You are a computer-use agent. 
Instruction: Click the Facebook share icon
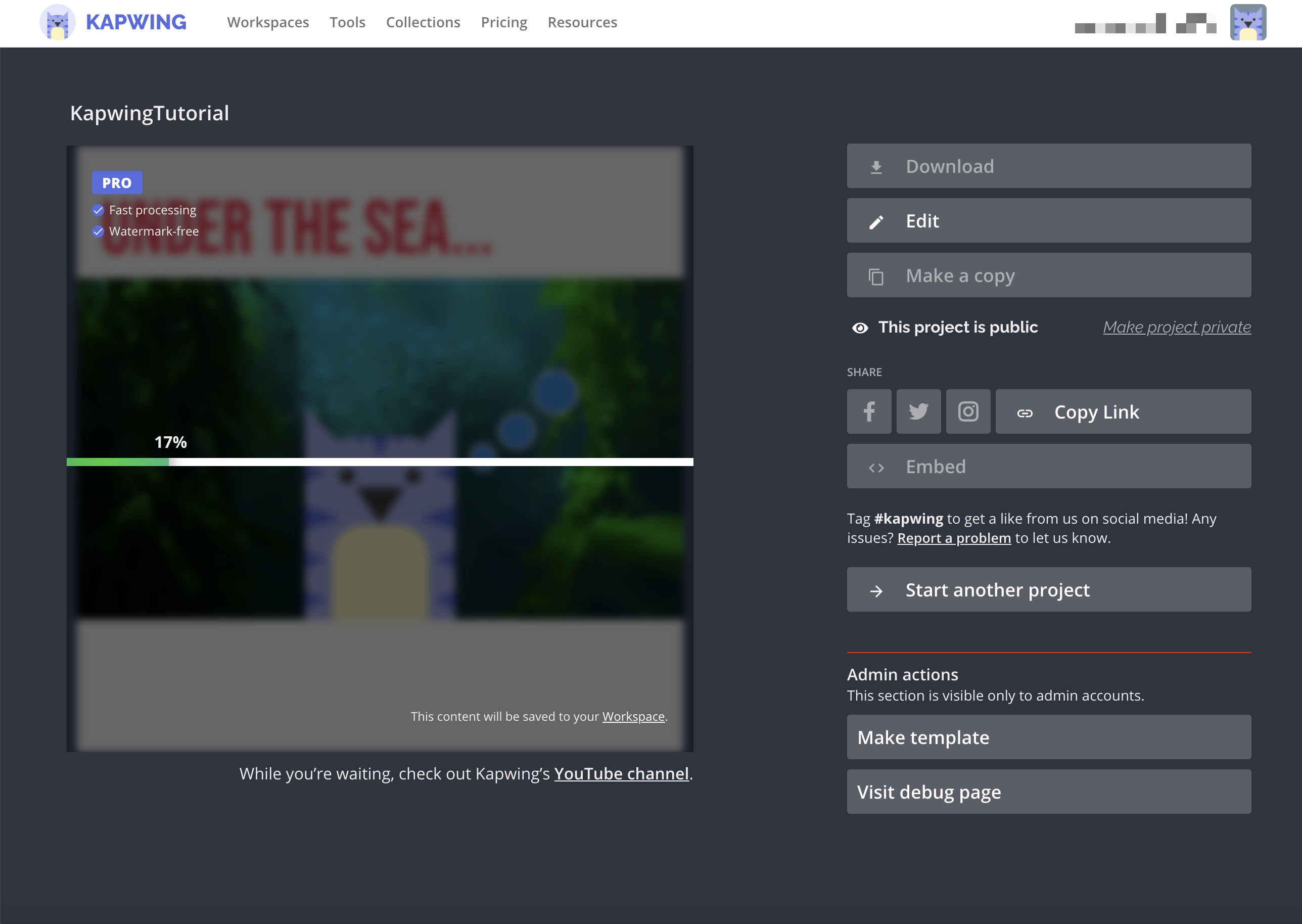coord(868,411)
